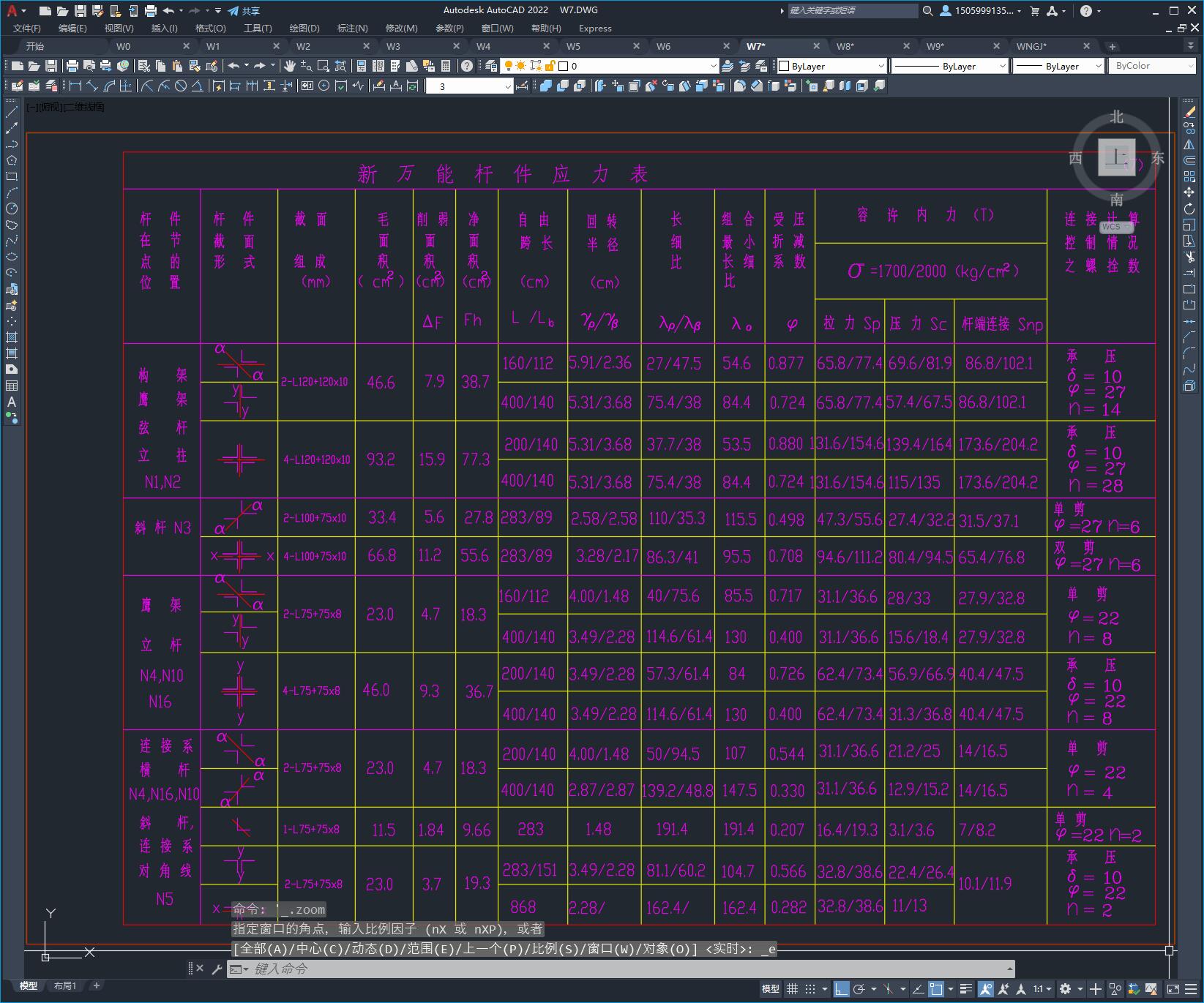Toggle snap mode in status bar
Screen dimensions: 1204x1003
(x=810, y=989)
